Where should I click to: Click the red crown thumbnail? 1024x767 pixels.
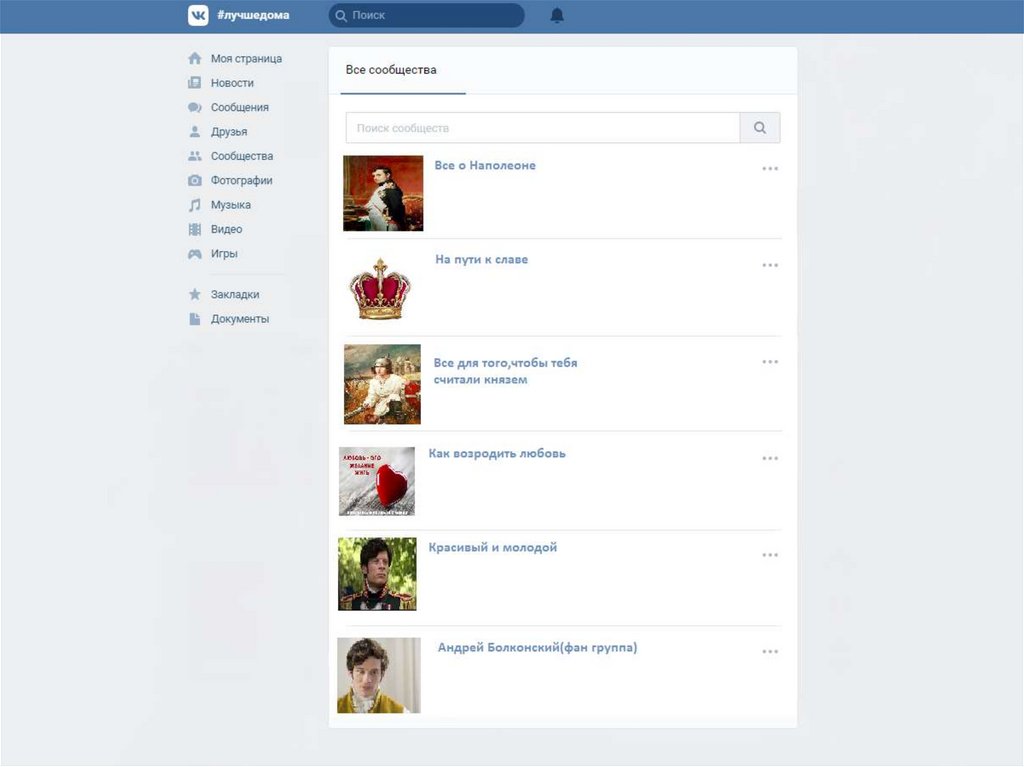point(380,288)
